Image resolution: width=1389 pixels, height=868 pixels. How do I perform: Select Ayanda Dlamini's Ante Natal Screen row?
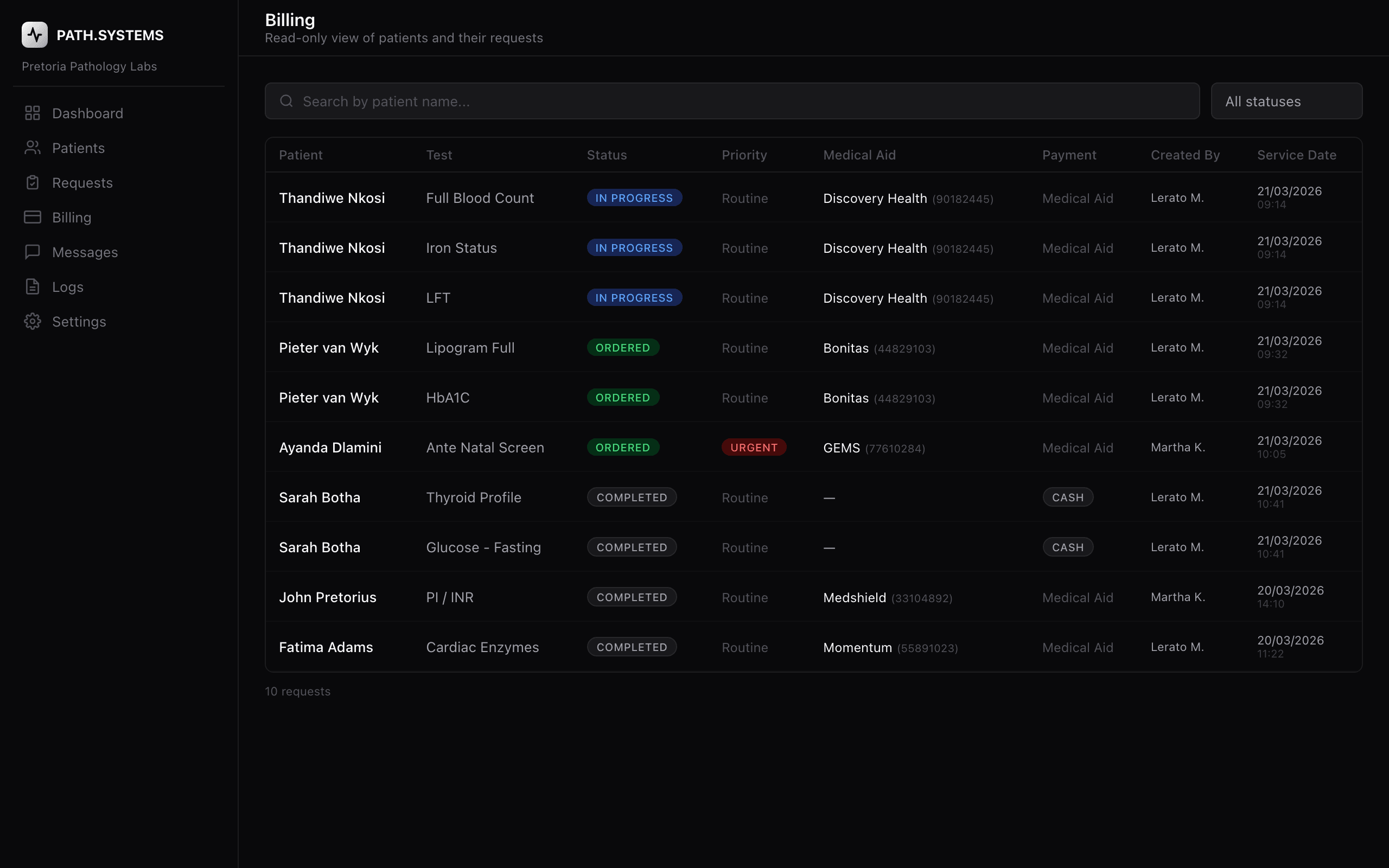click(x=689, y=447)
